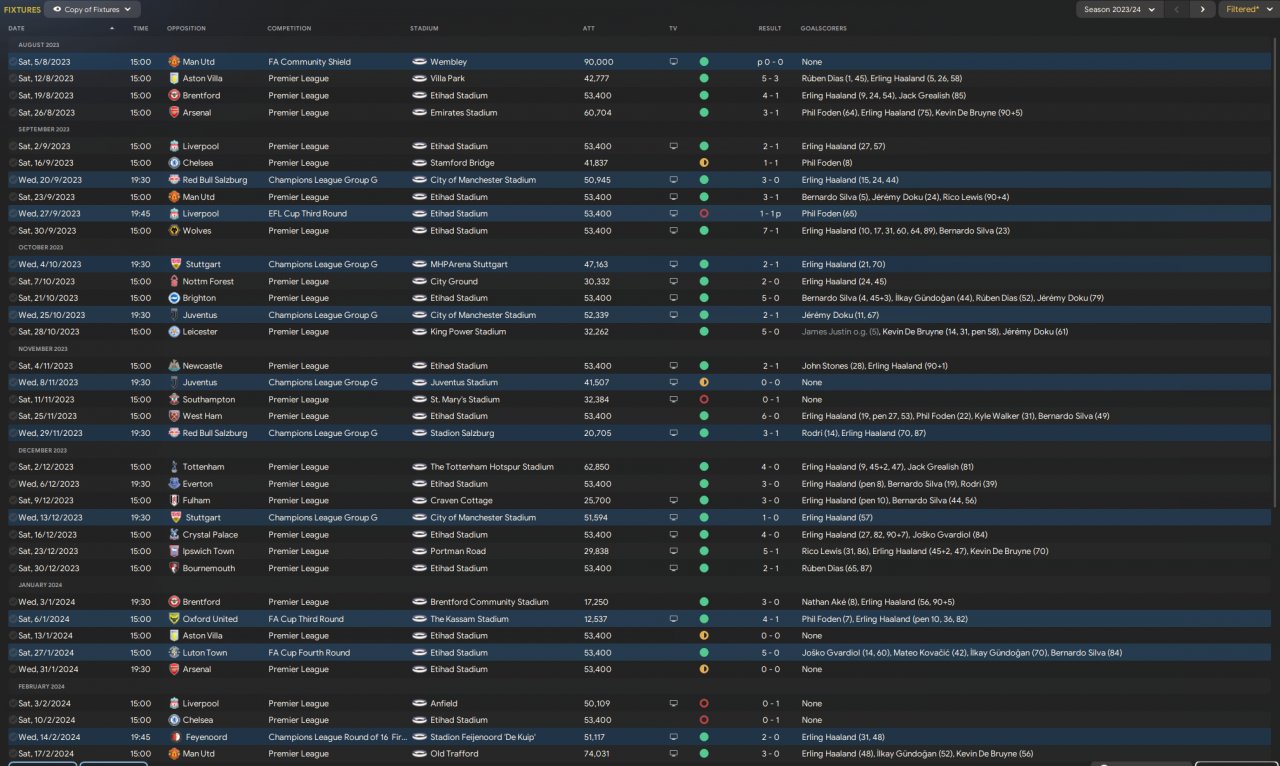Click the stadium icon next to Stamford Bridge
The image size is (1280, 766).
420,163
